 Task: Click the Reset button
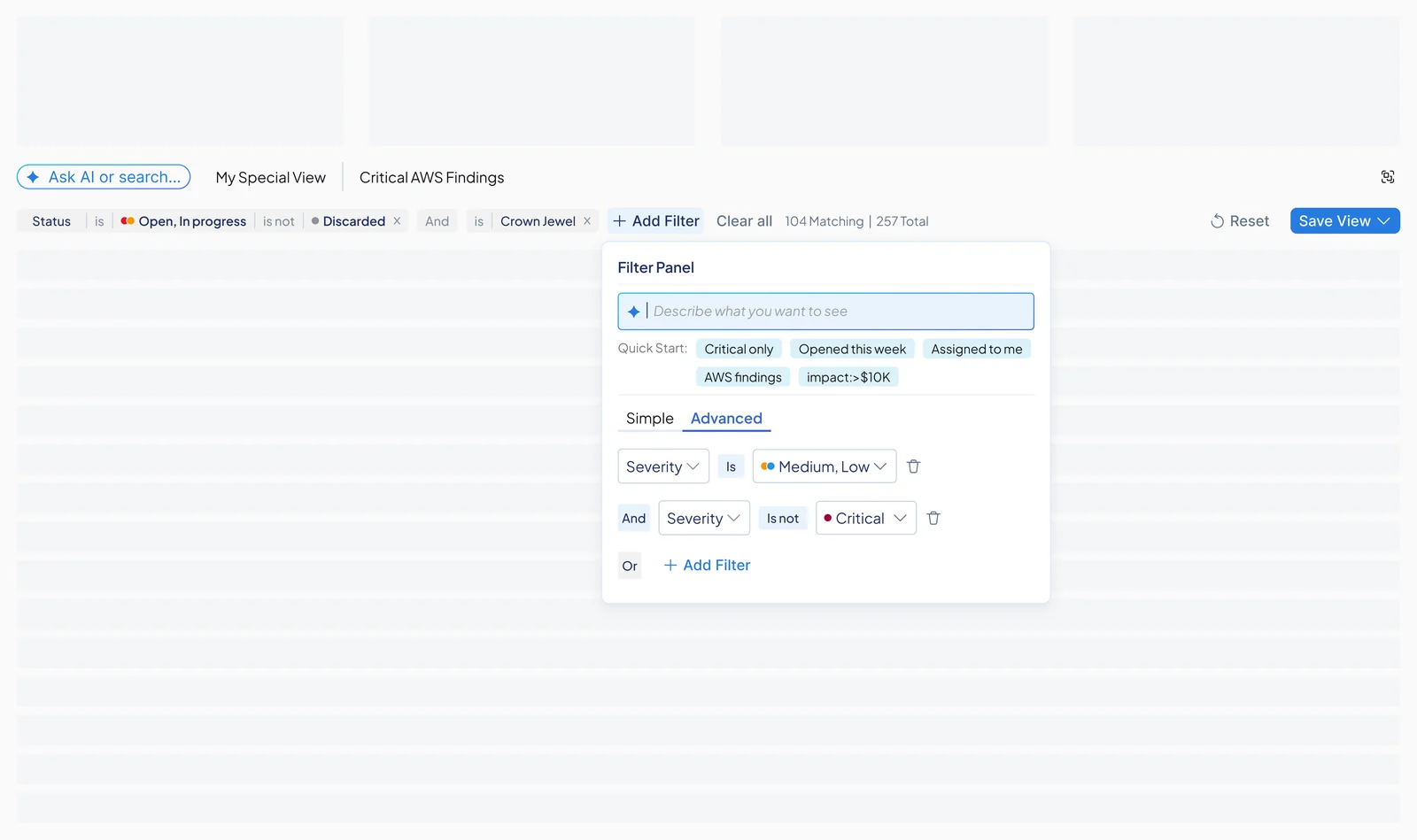[x=1240, y=221]
